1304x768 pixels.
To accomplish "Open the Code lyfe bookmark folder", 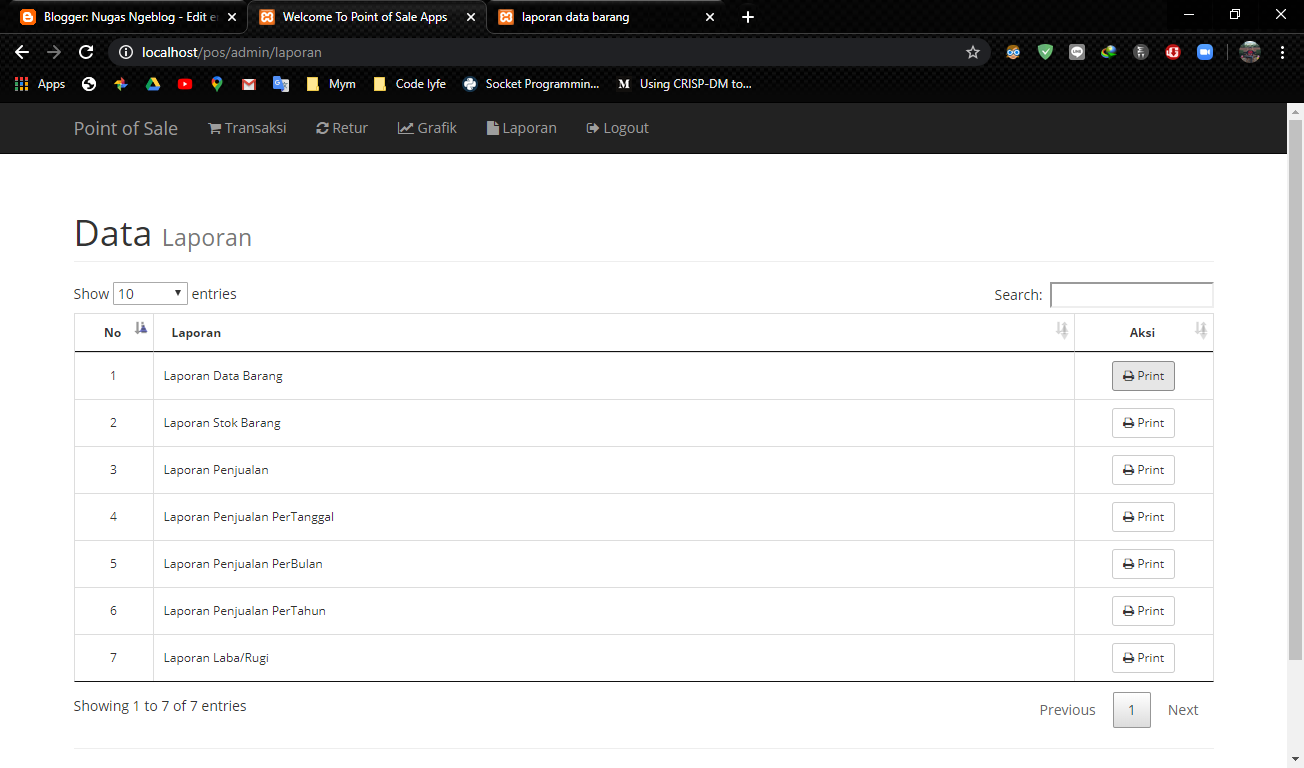I will (409, 84).
